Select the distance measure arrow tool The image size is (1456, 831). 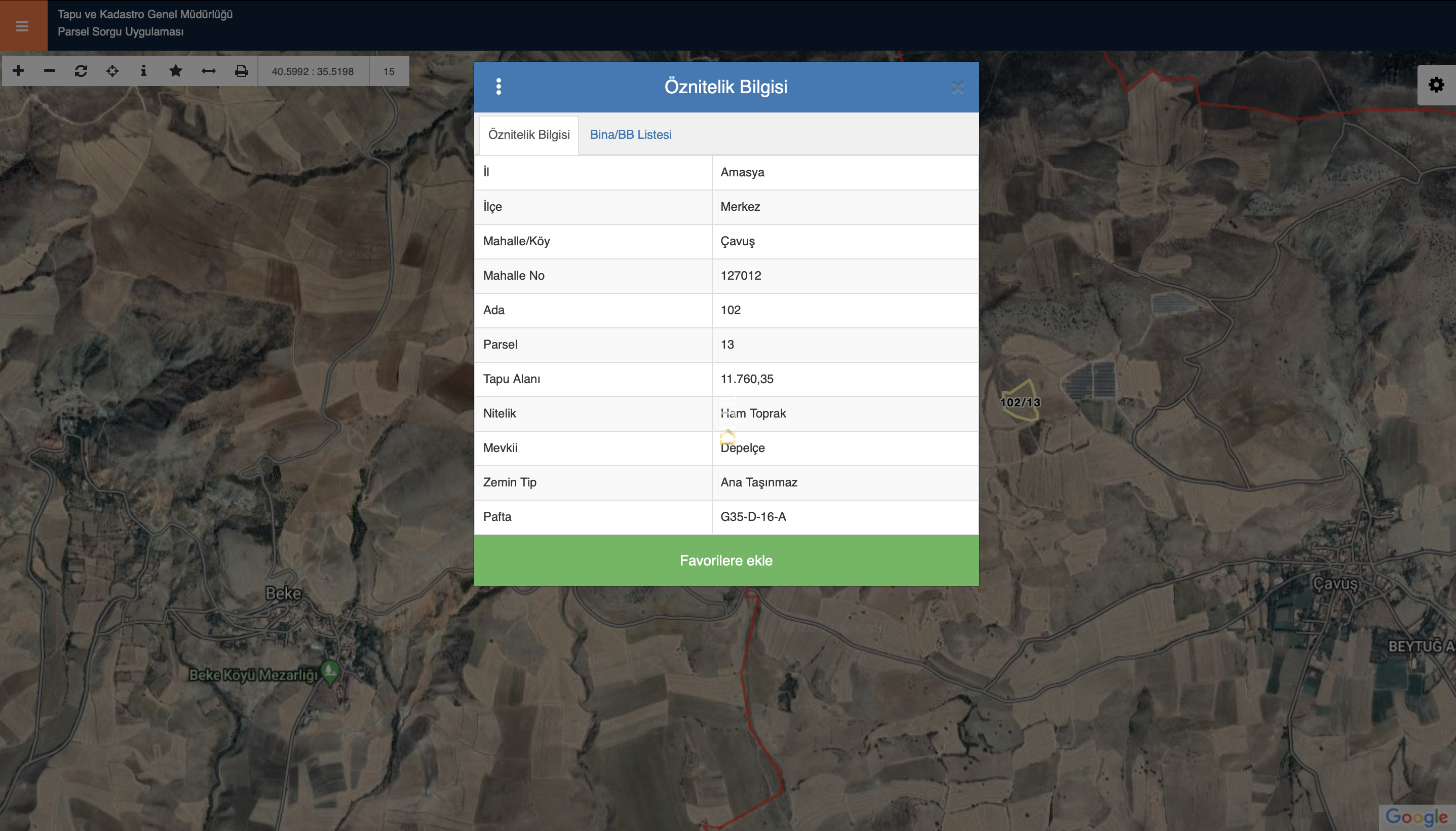click(x=209, y=71)
